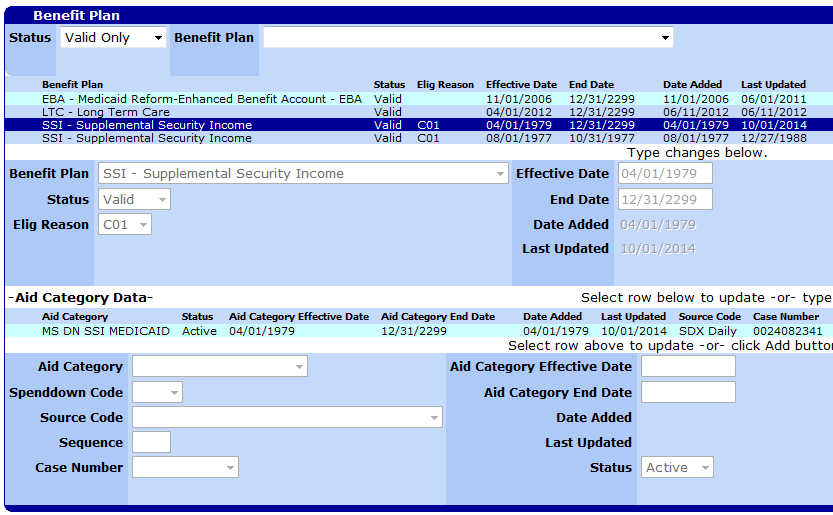Click the End Date field with 12/31/2299
This screenshot has width=833, height=515.
click(666, 199)
